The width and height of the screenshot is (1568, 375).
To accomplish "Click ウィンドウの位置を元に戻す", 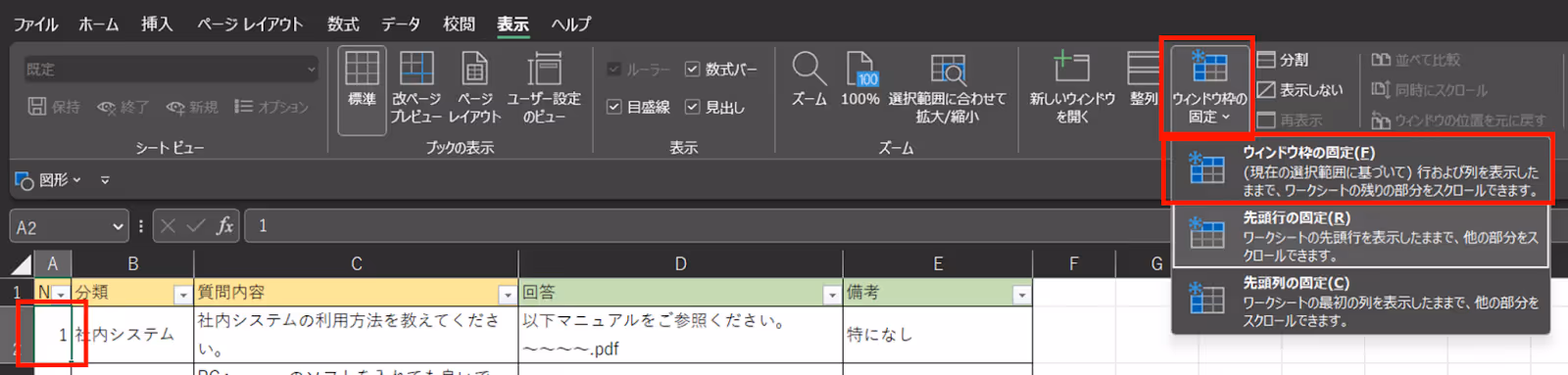I will pyautogui.click(x=1458, y=120).
